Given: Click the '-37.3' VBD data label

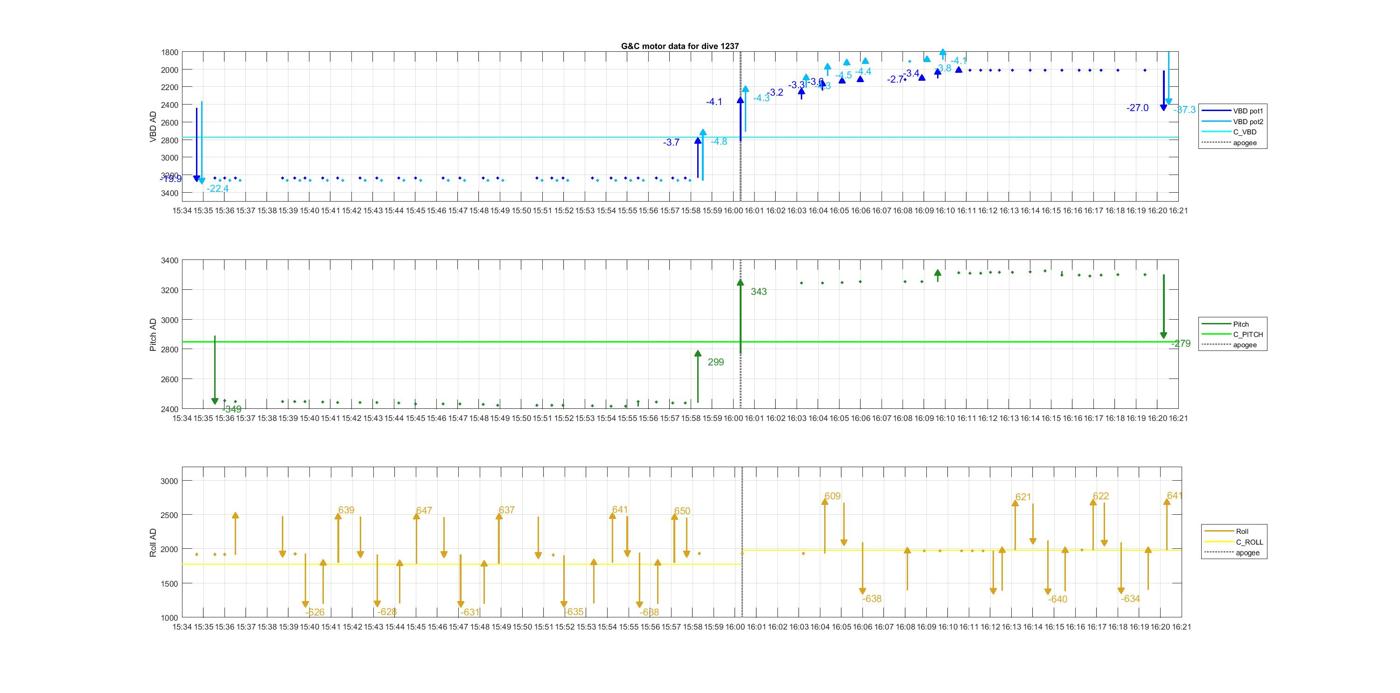Looking at the screenshot, I should (x=1185, y=110).
